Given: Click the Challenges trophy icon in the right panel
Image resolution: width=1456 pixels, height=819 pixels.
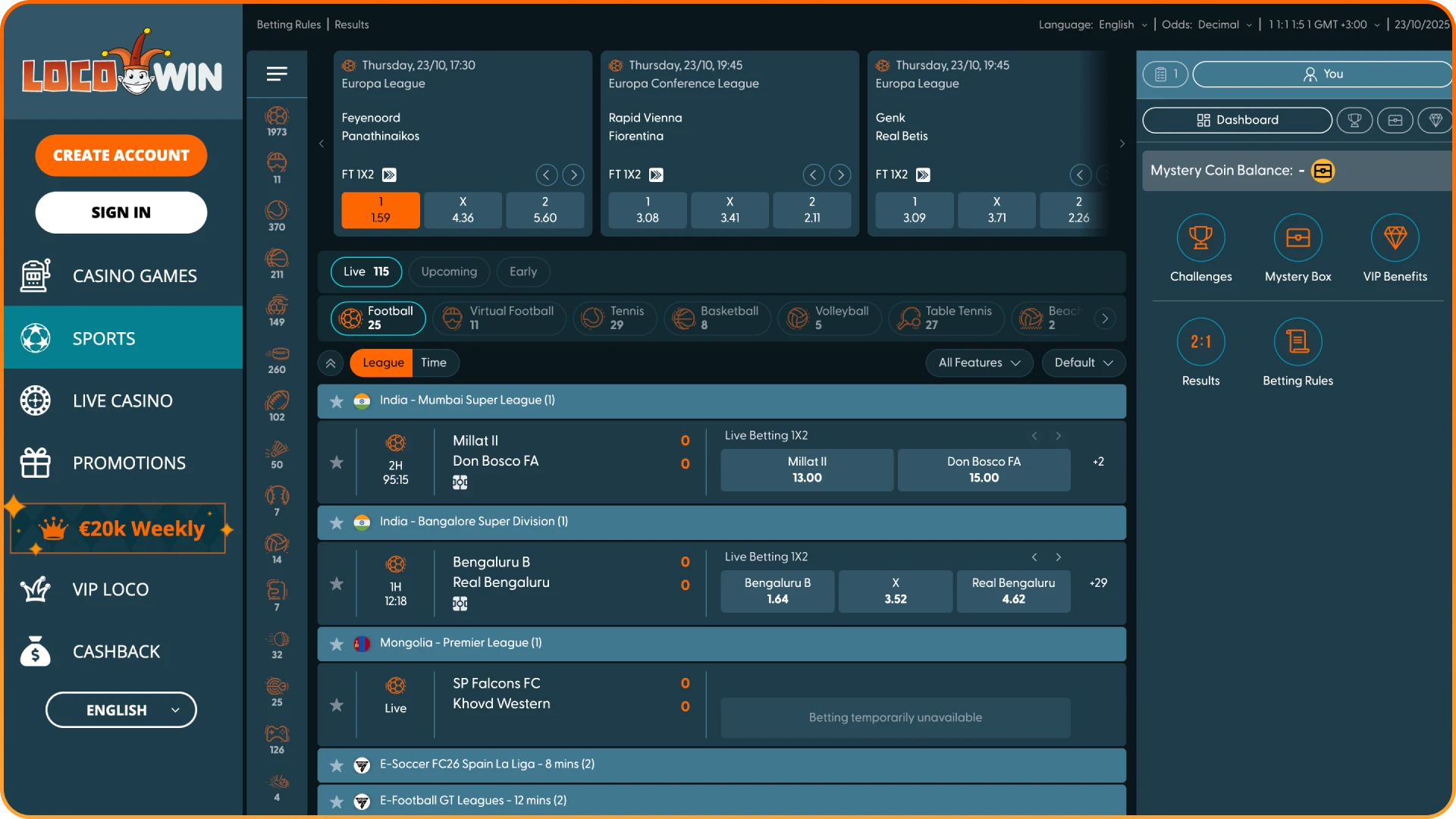Looking at the screenshot, I should 1200,236.
